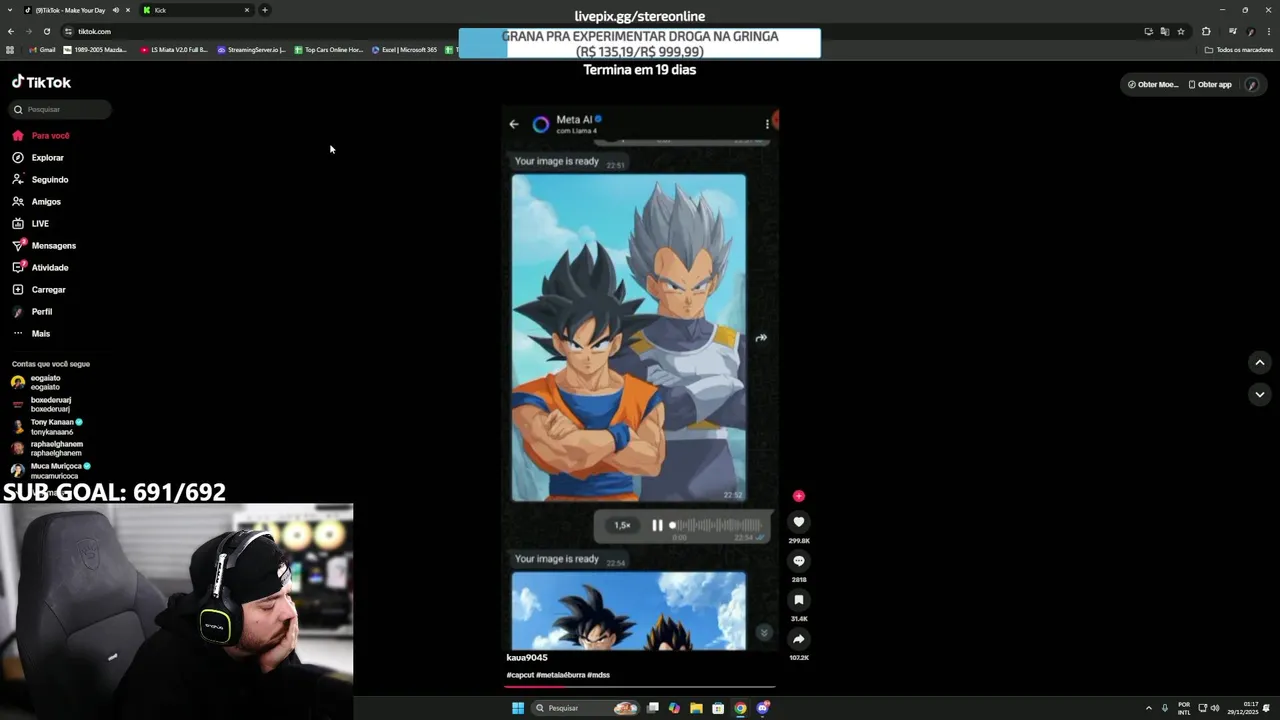Open the media control icon

point(1233,31)
